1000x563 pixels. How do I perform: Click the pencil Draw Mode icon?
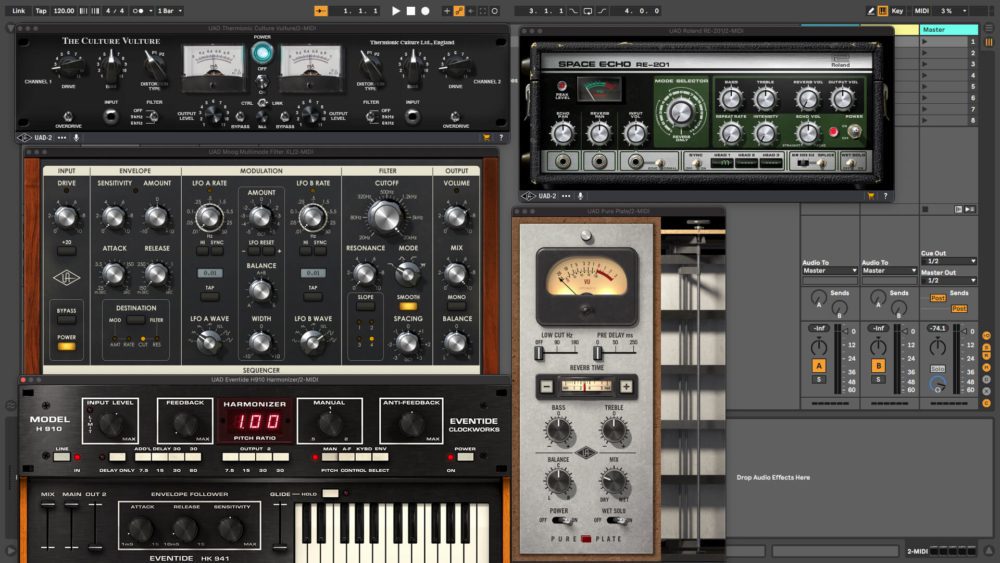click(x=868, y=10)
